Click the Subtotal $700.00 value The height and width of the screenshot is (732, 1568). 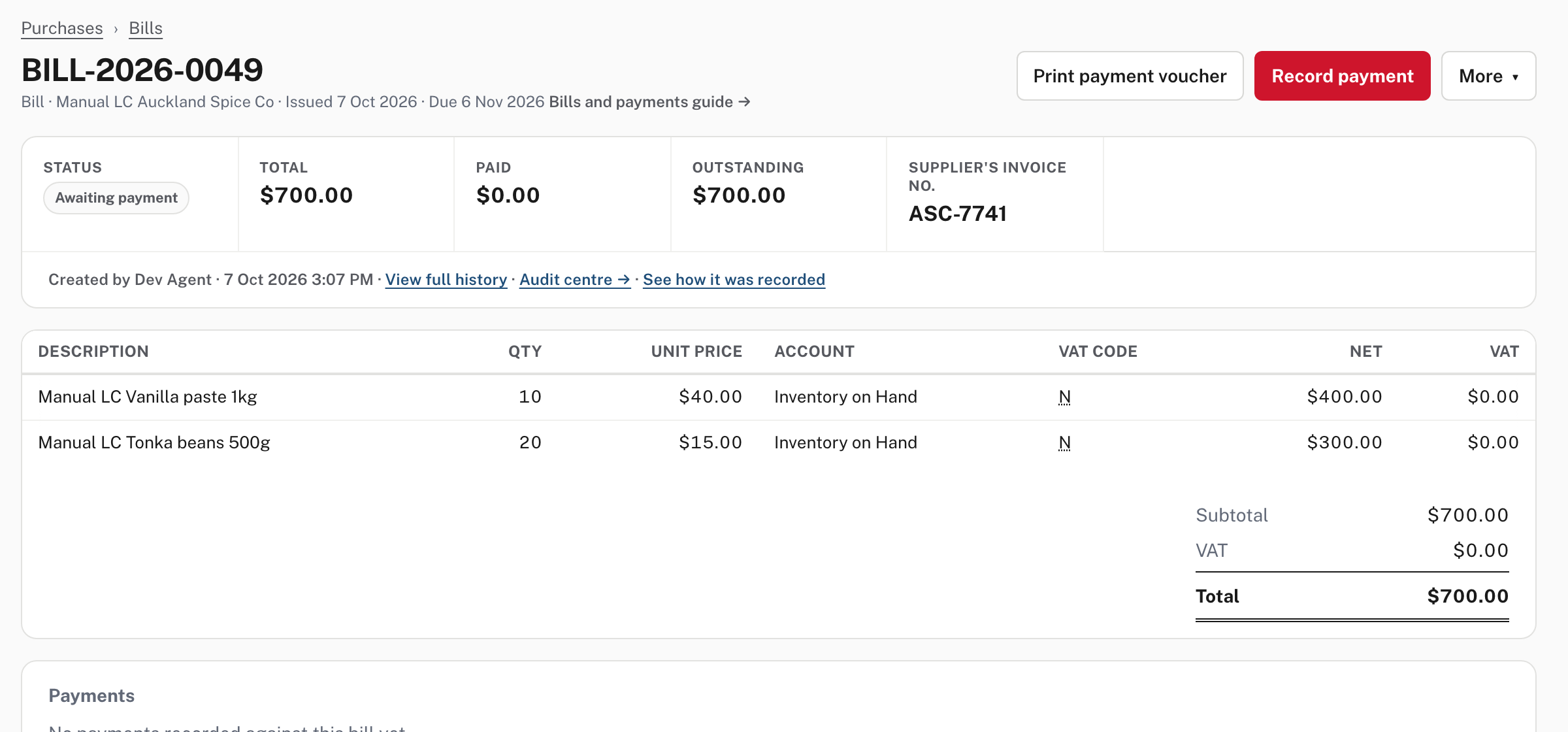(x=1467, y=515)
